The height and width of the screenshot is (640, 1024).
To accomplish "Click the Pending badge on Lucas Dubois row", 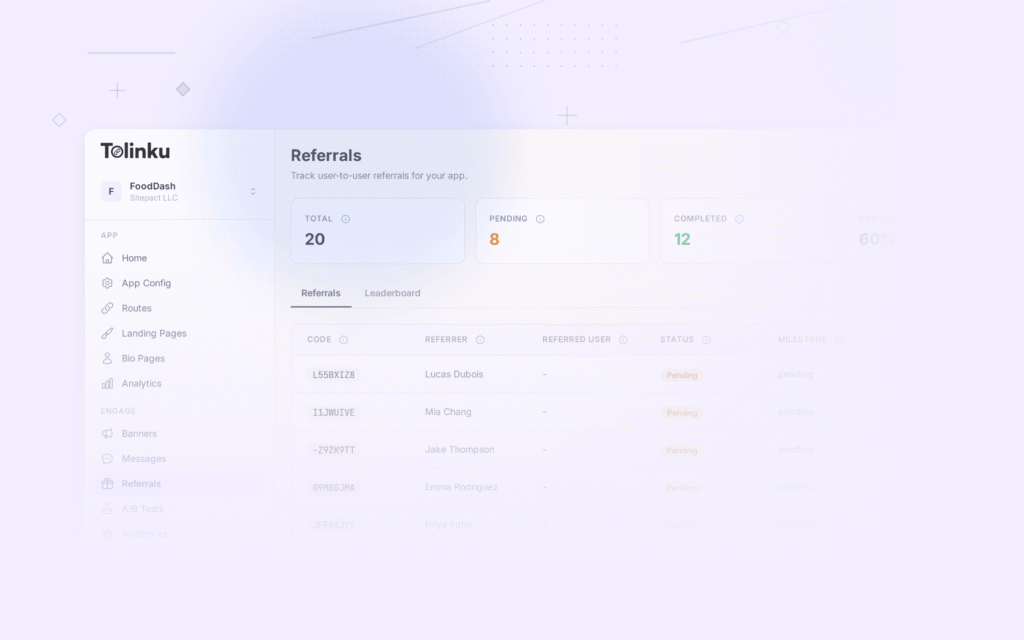I will pos(681,374).
